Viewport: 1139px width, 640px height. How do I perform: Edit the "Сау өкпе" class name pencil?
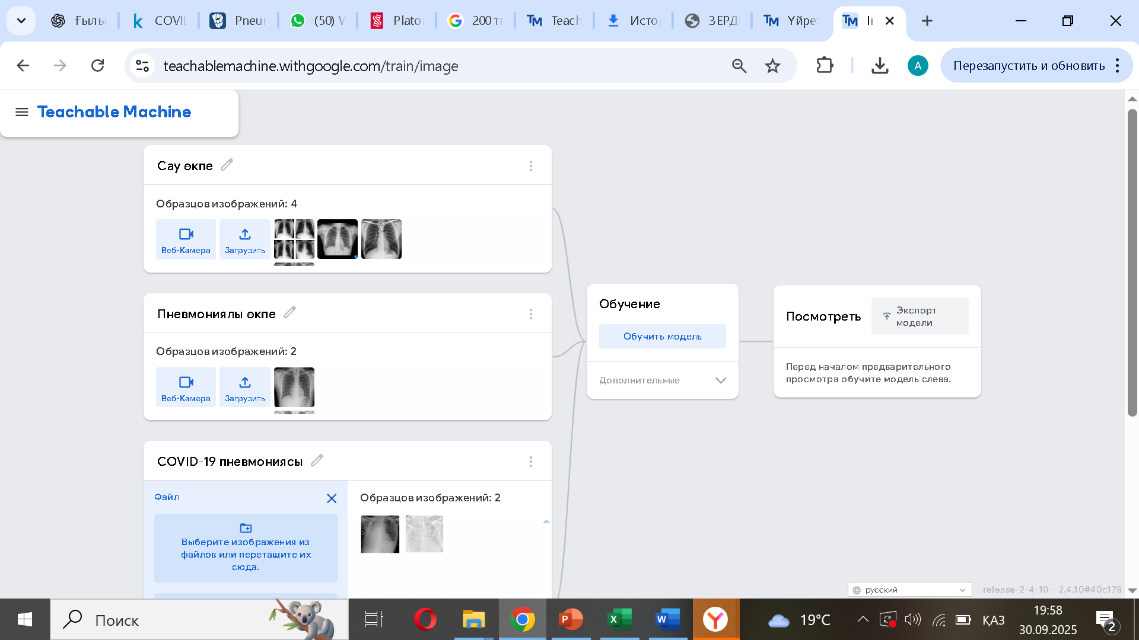click(x=227, y=165)
